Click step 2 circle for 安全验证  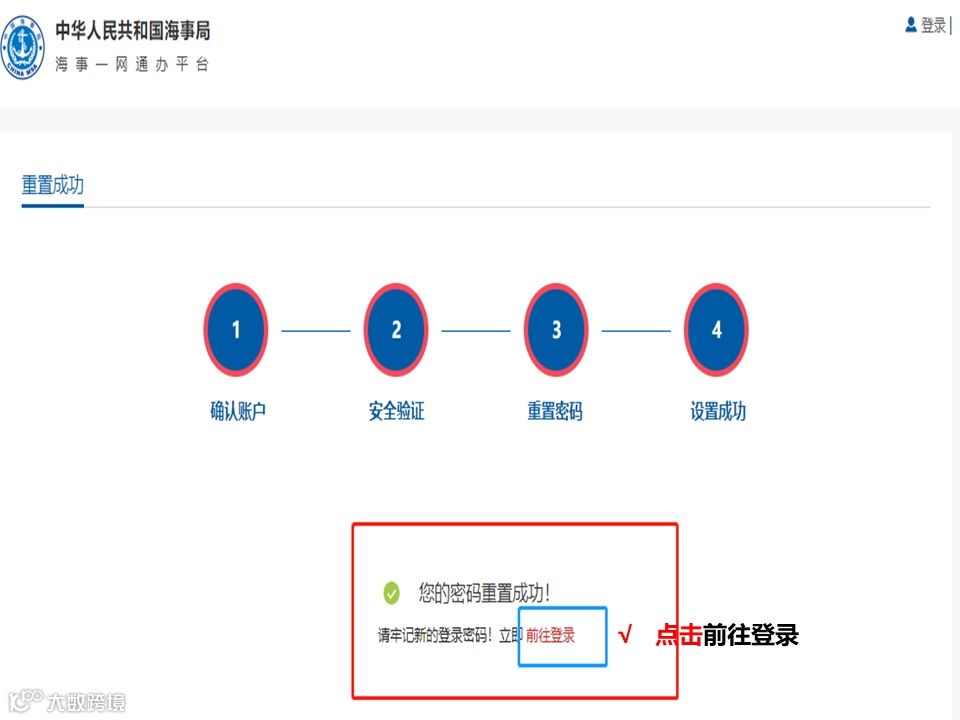coord(396,330)
